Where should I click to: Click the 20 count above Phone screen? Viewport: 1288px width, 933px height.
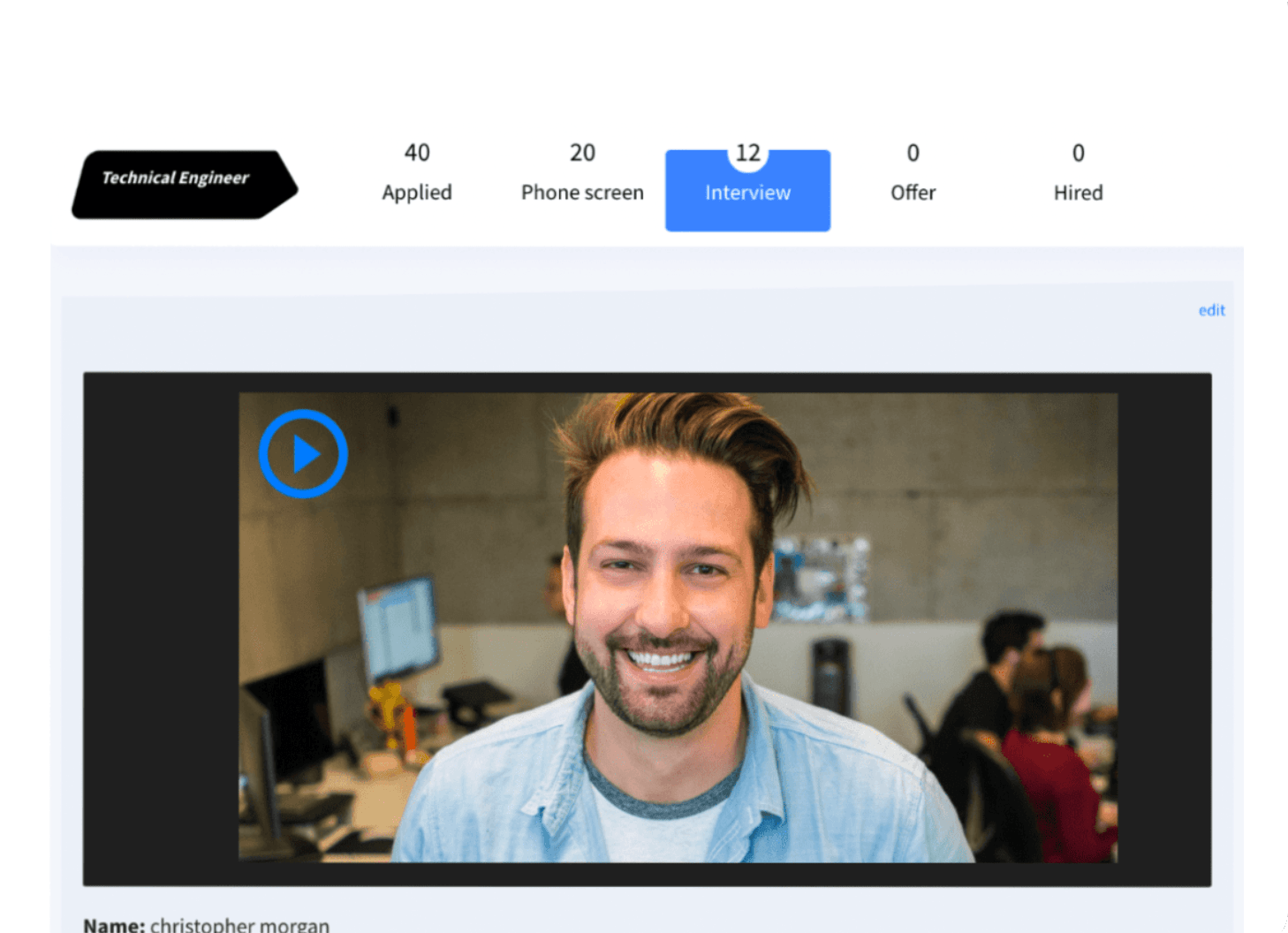[582, 153]
